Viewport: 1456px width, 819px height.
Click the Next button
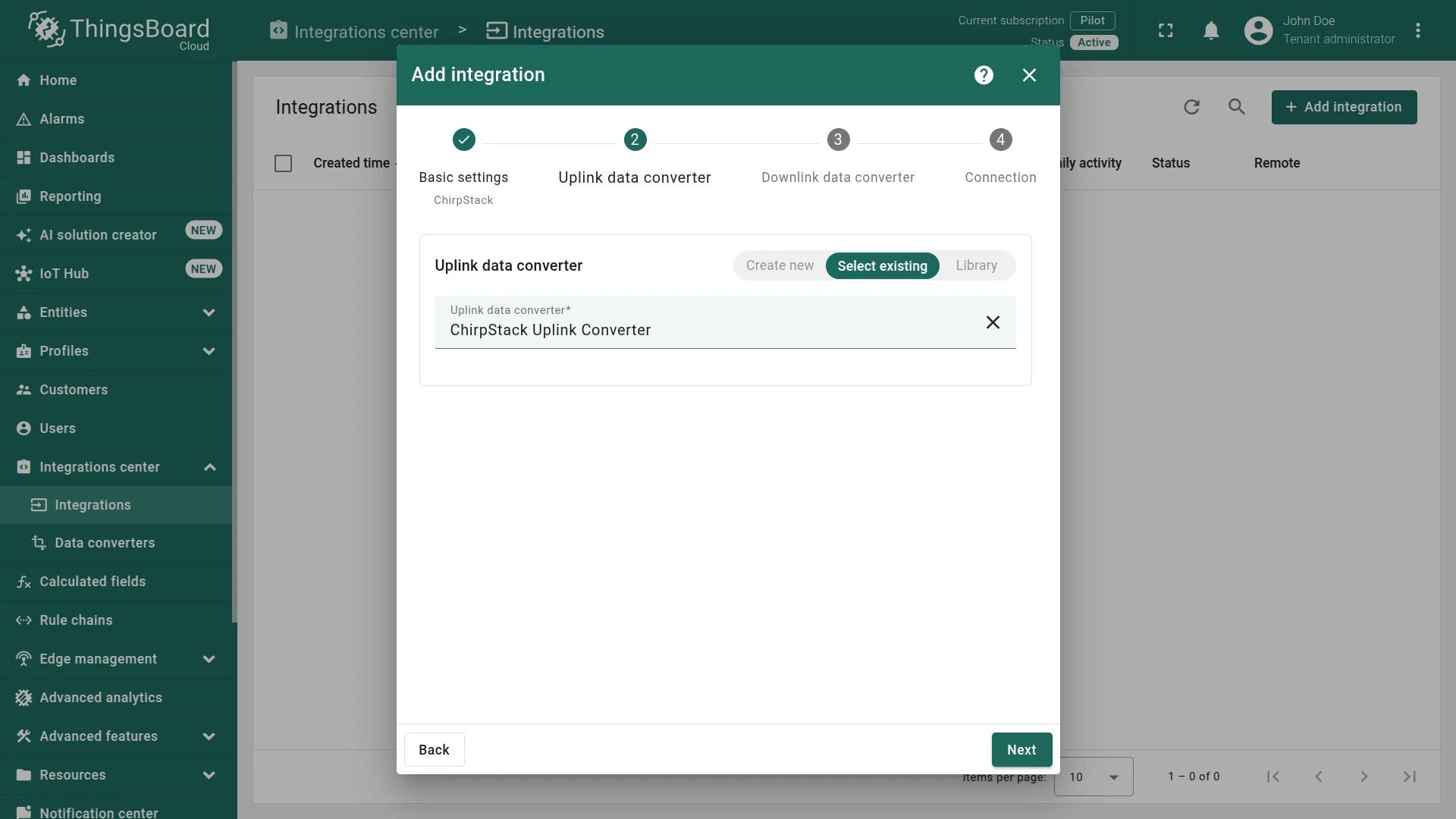pos(1021,750)
